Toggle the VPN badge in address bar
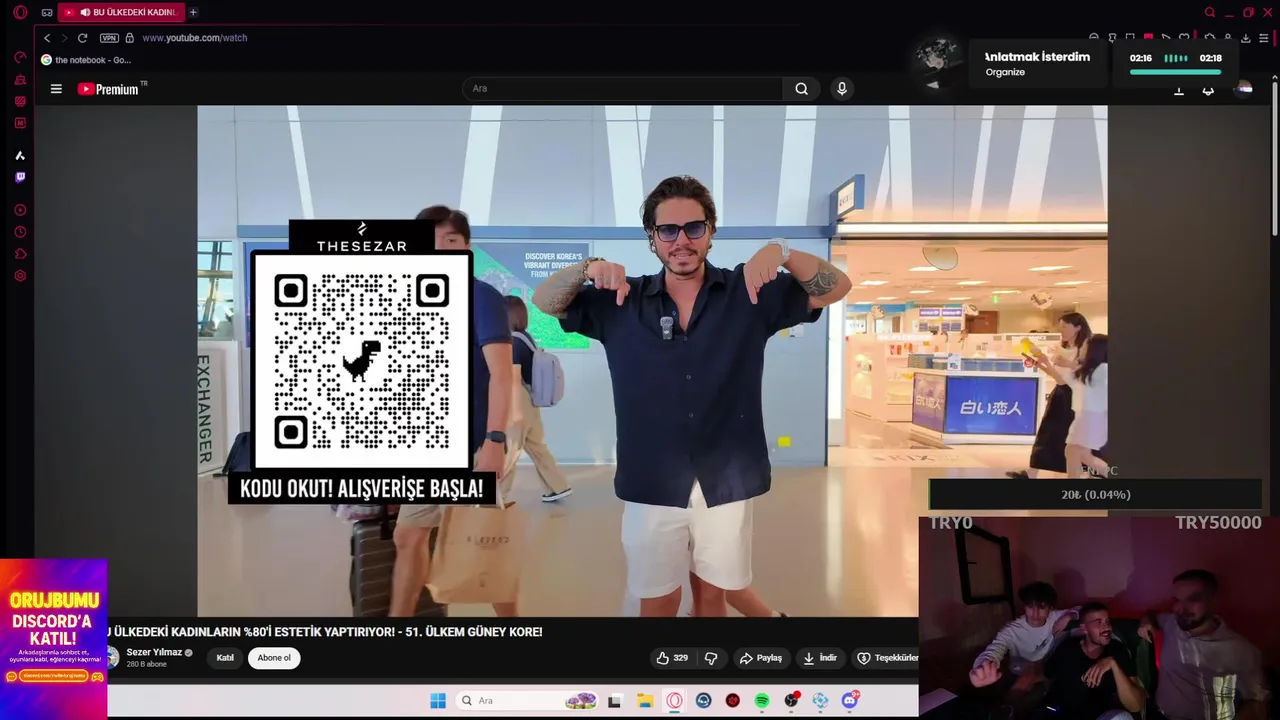The height and width of the screenshot is (720, 1280). coord(109,38)
